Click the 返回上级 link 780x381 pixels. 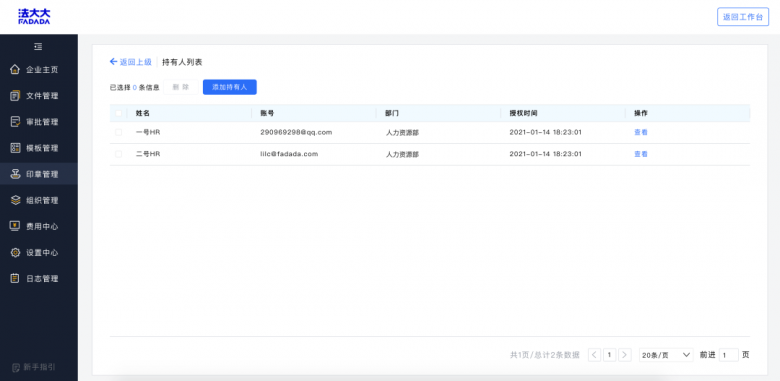(135, 62)
